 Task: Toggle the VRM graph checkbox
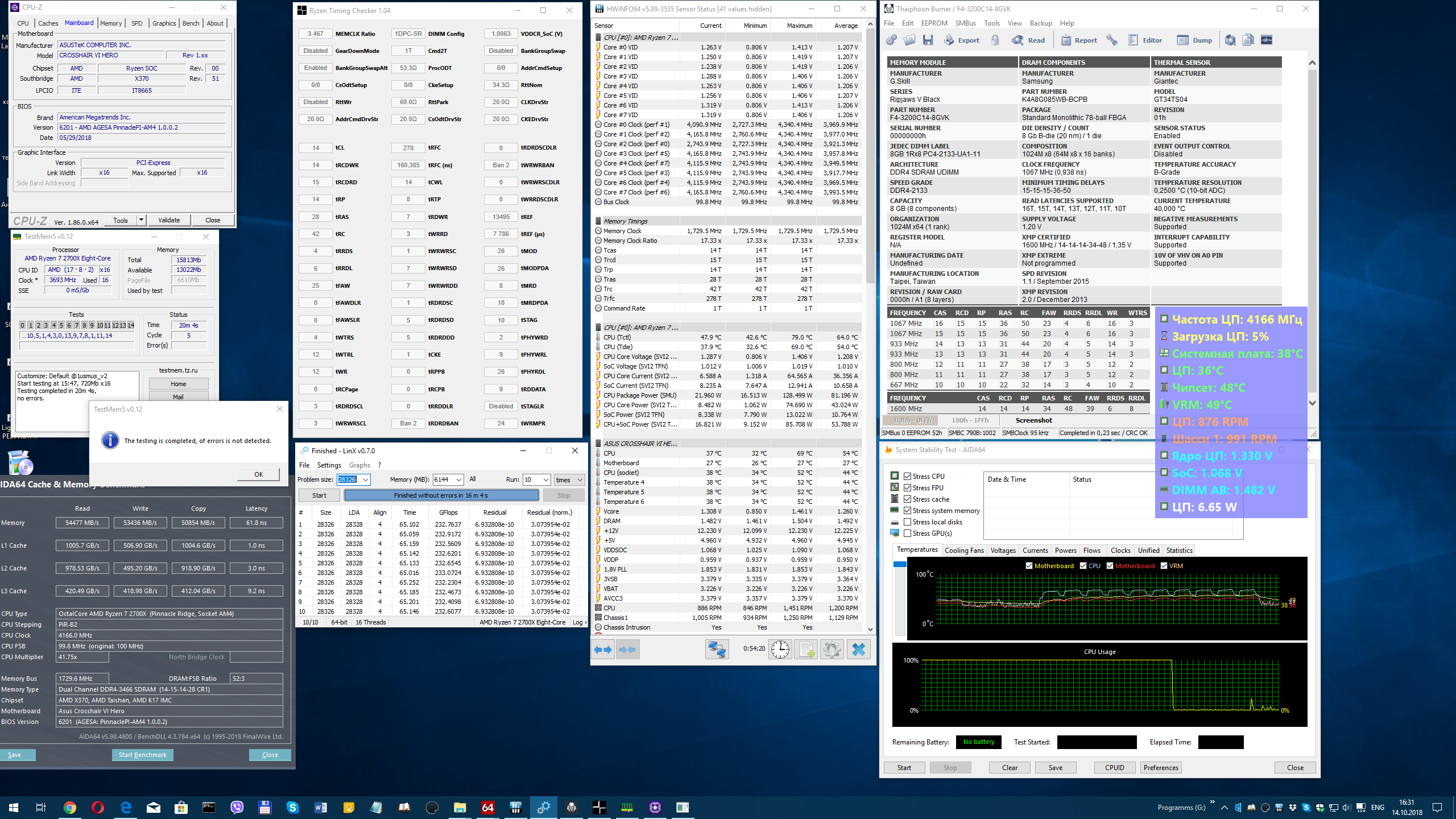pos(1164,566)
